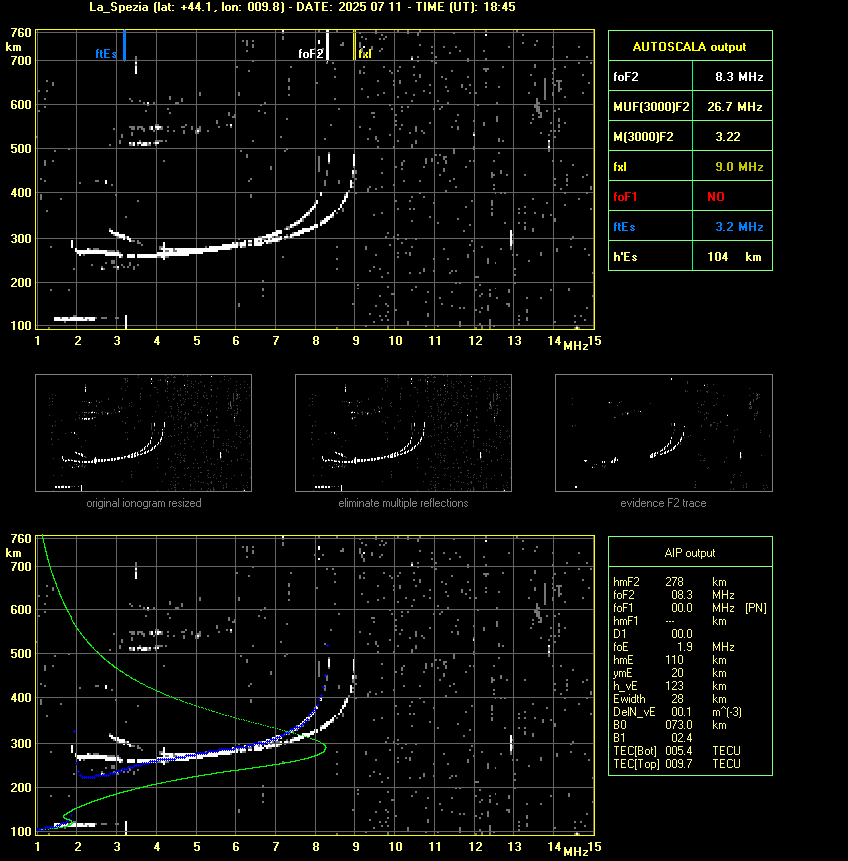
Task: Click the '[PN]' tag beside foF1 in AIP output
Action: click(x=756, y=608)
